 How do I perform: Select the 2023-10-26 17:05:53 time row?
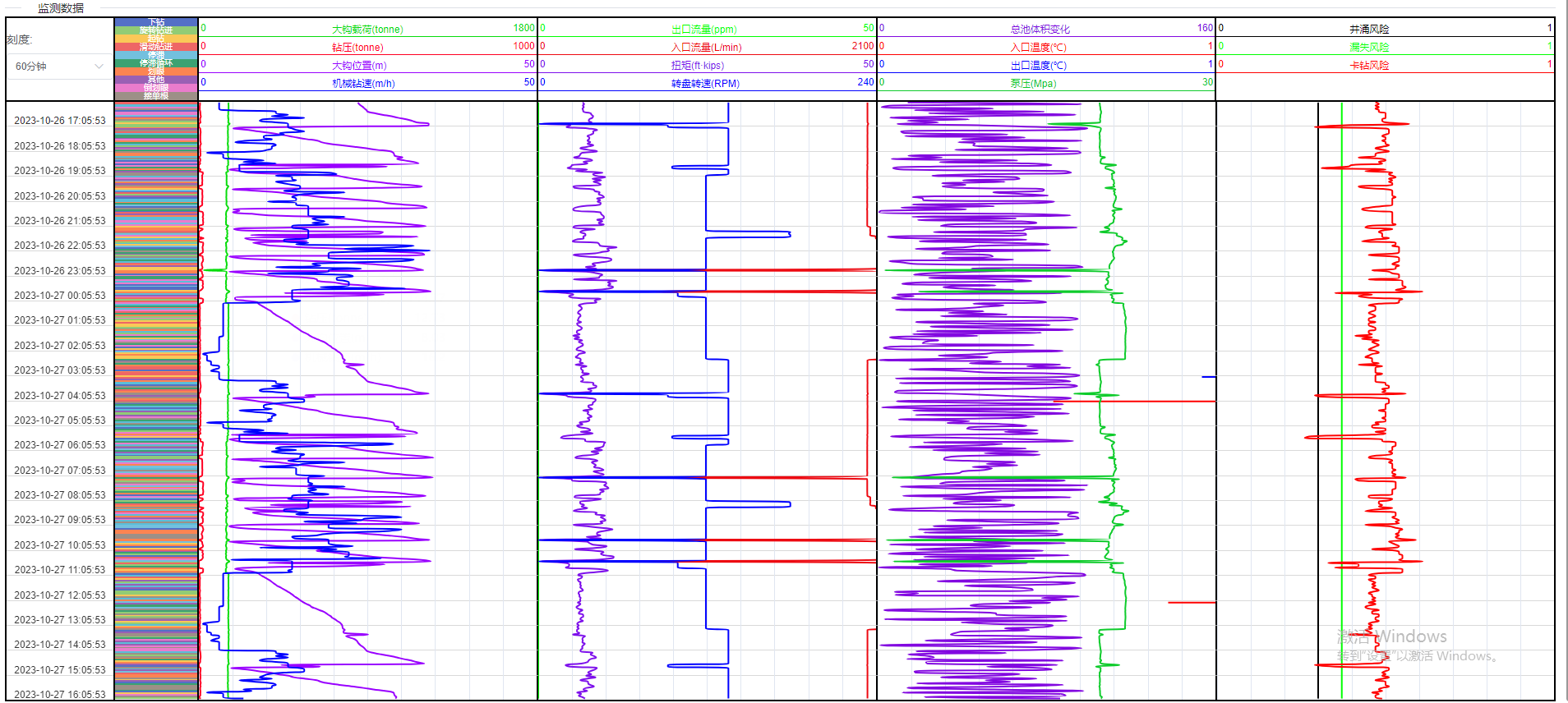point(60,121)
